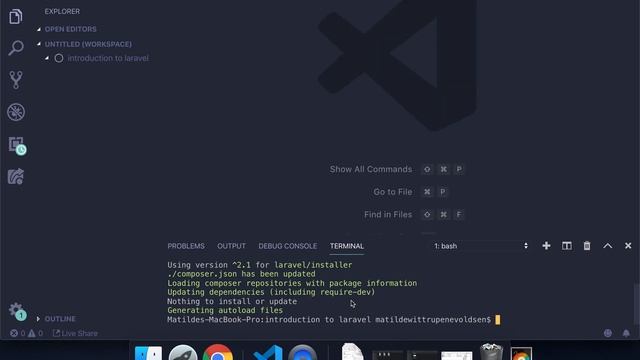
Task: Click terminal line 'Loading composer repositories with package information'
Action: pos(292,283)
